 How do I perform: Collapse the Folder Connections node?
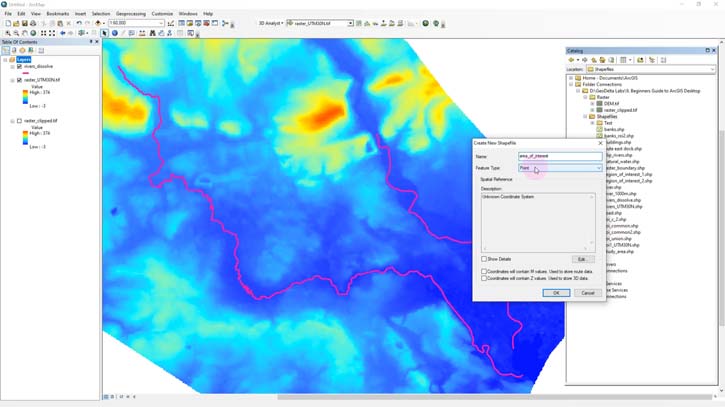tap(571, 85)
